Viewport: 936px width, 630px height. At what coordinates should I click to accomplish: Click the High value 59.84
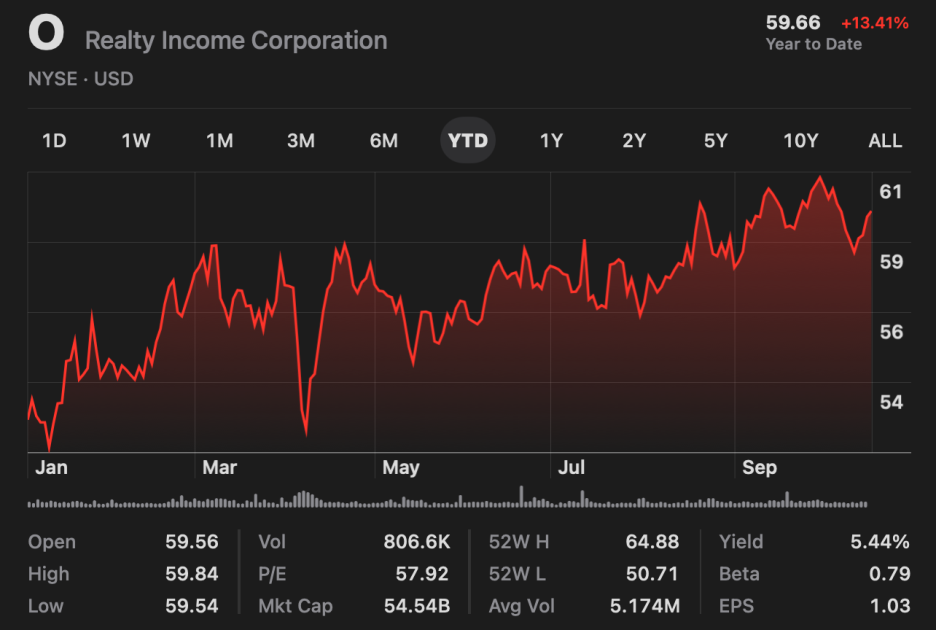click(x=192, y=574)
